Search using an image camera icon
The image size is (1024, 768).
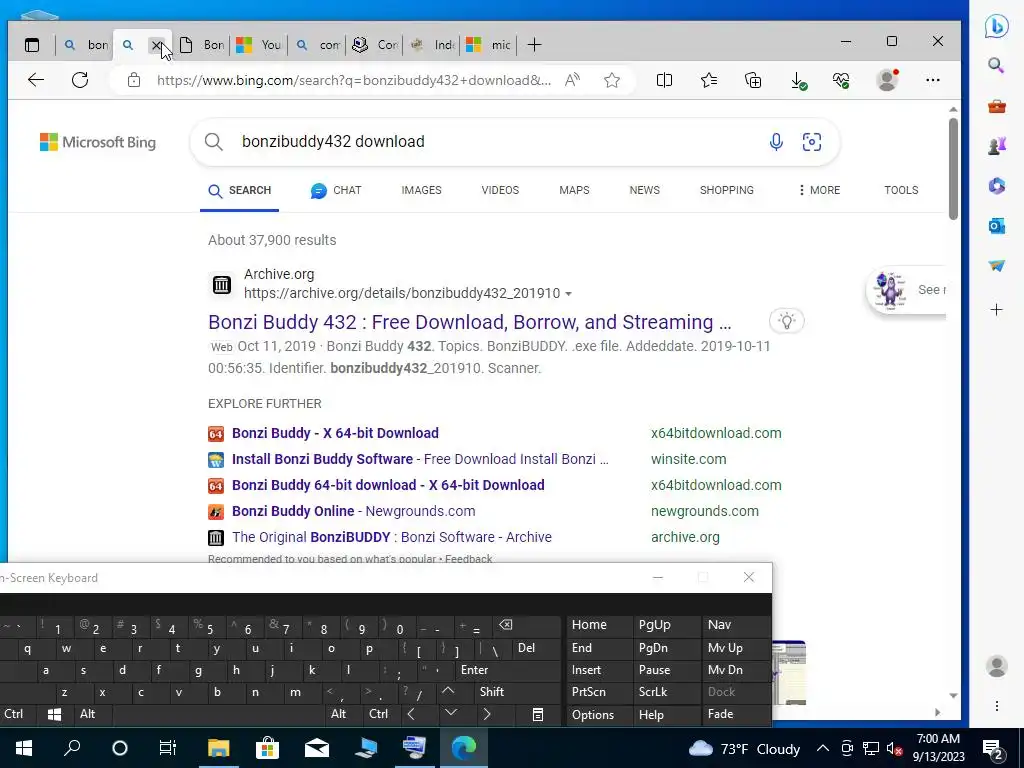click(x=812, y=142)
